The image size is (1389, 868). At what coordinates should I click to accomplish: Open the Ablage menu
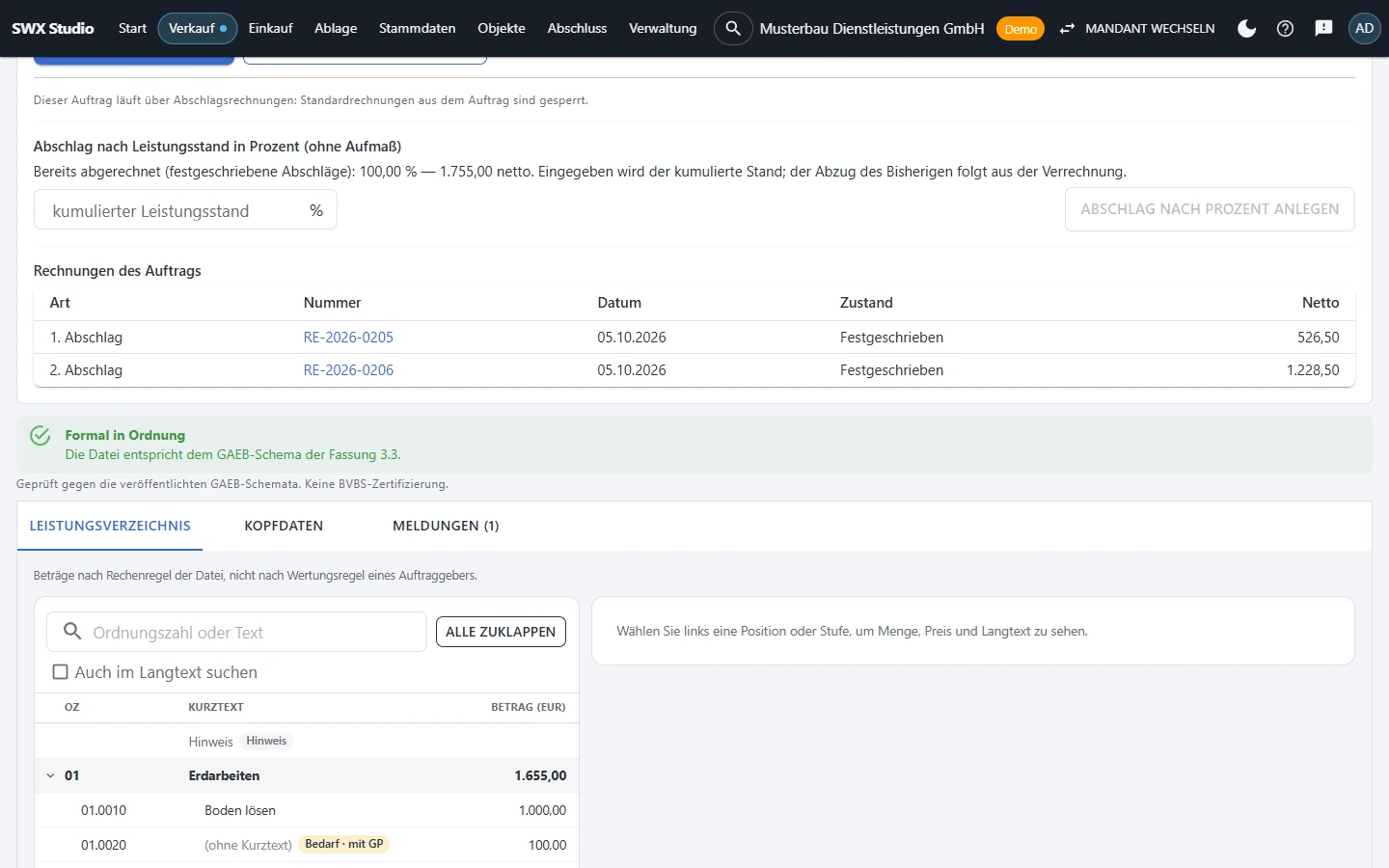click(336, 28)
